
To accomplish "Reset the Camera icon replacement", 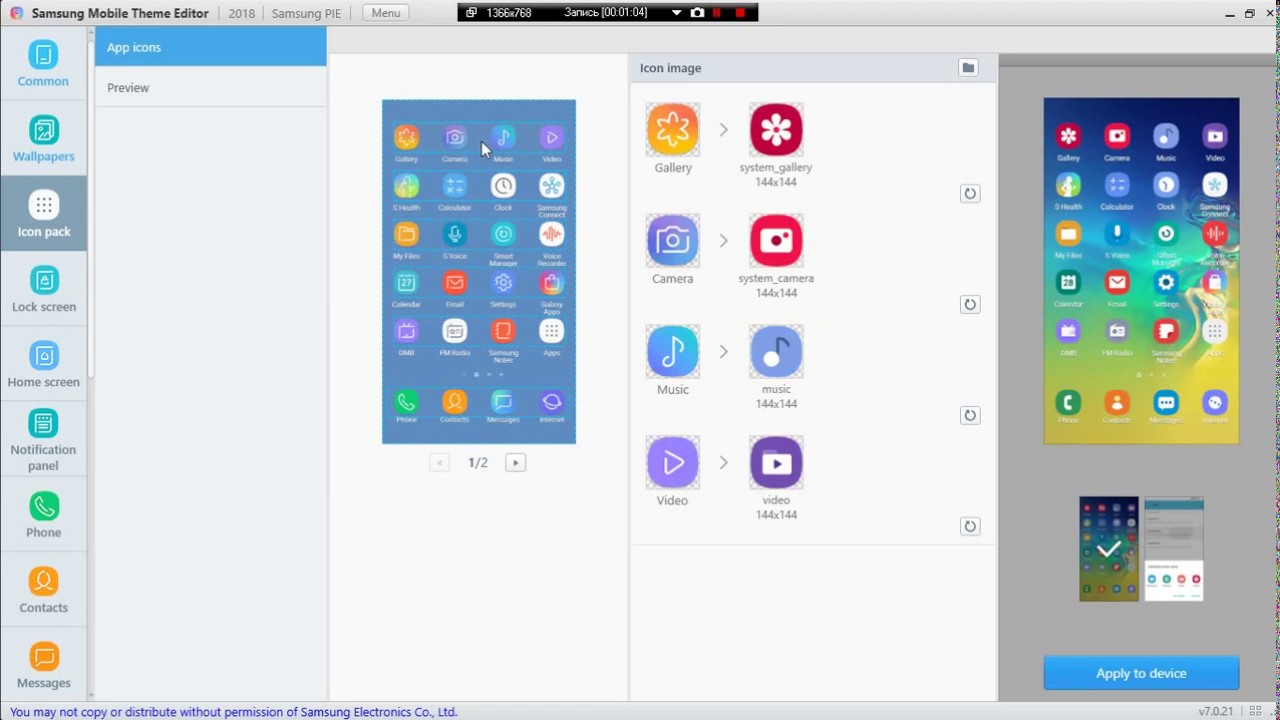I will coord(969,305).
